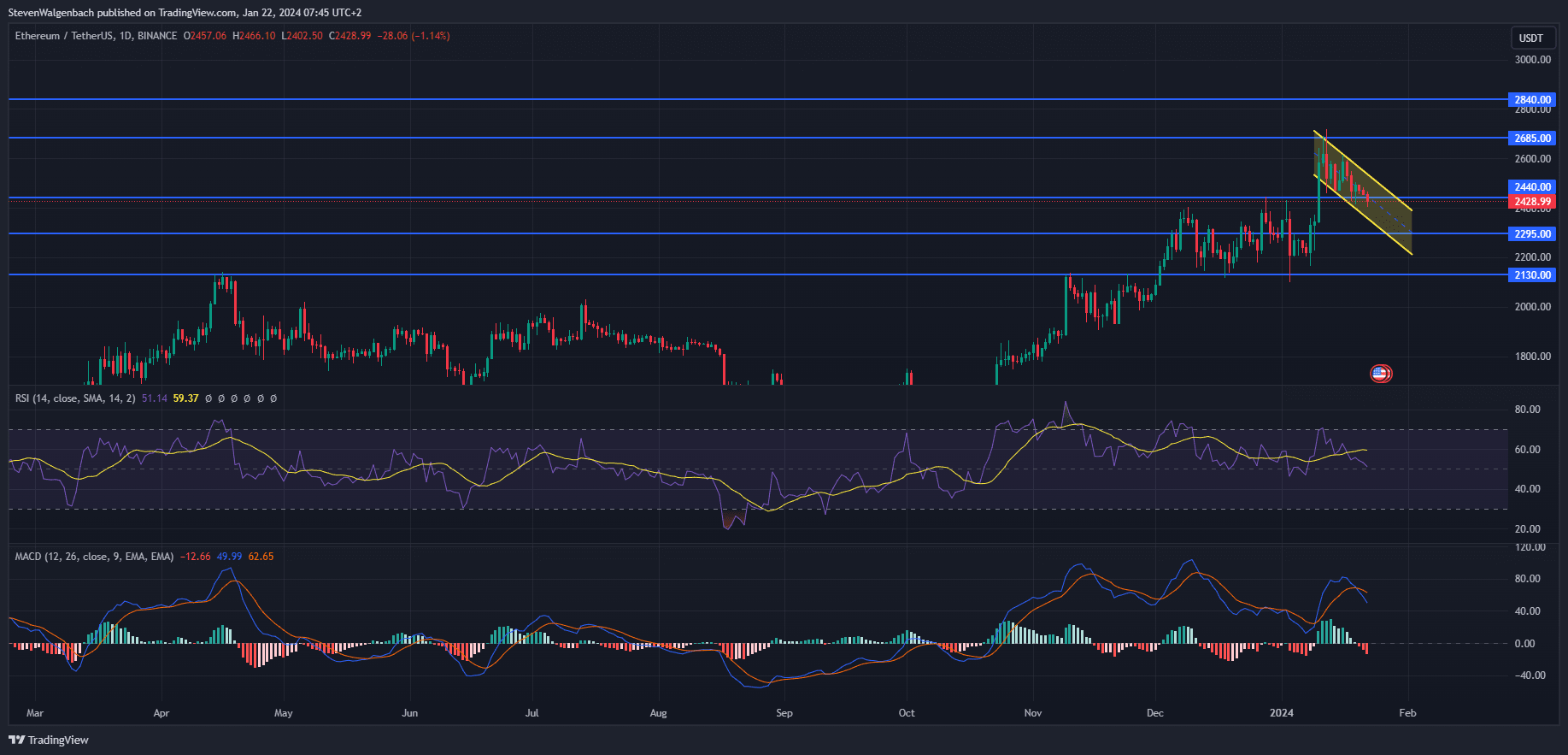The height and width of the screenshot is (755, 1568).
Task: Select the yellow descending channel drawing
Action: (1363, 192)
